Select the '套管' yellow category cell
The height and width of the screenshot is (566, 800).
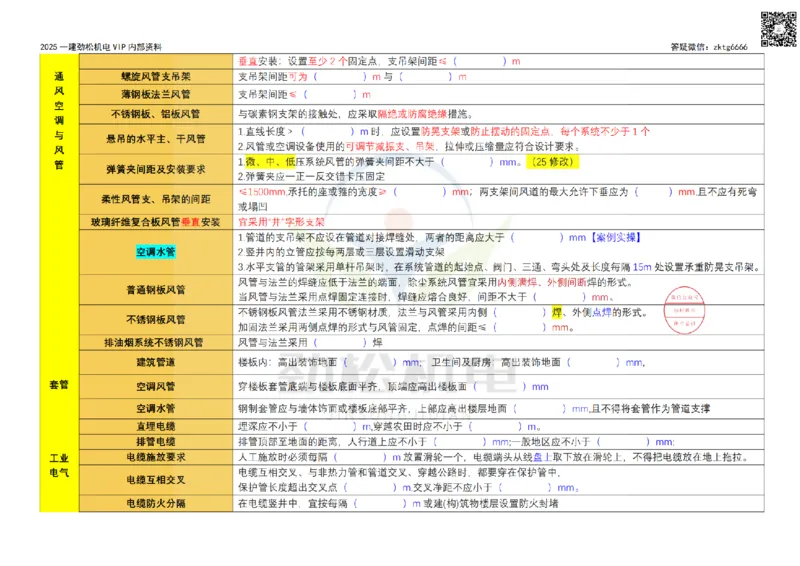coord(59,385)
